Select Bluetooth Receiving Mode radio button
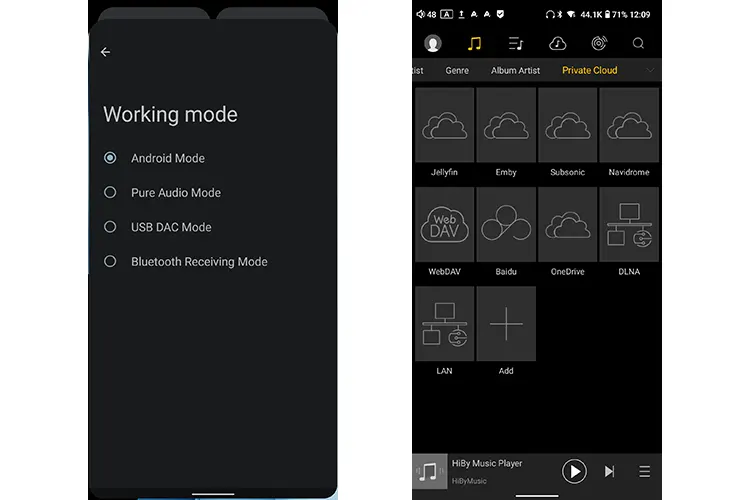Image resolution: width=750 pixels, height=500 pixels. click(x=110, y=261)
